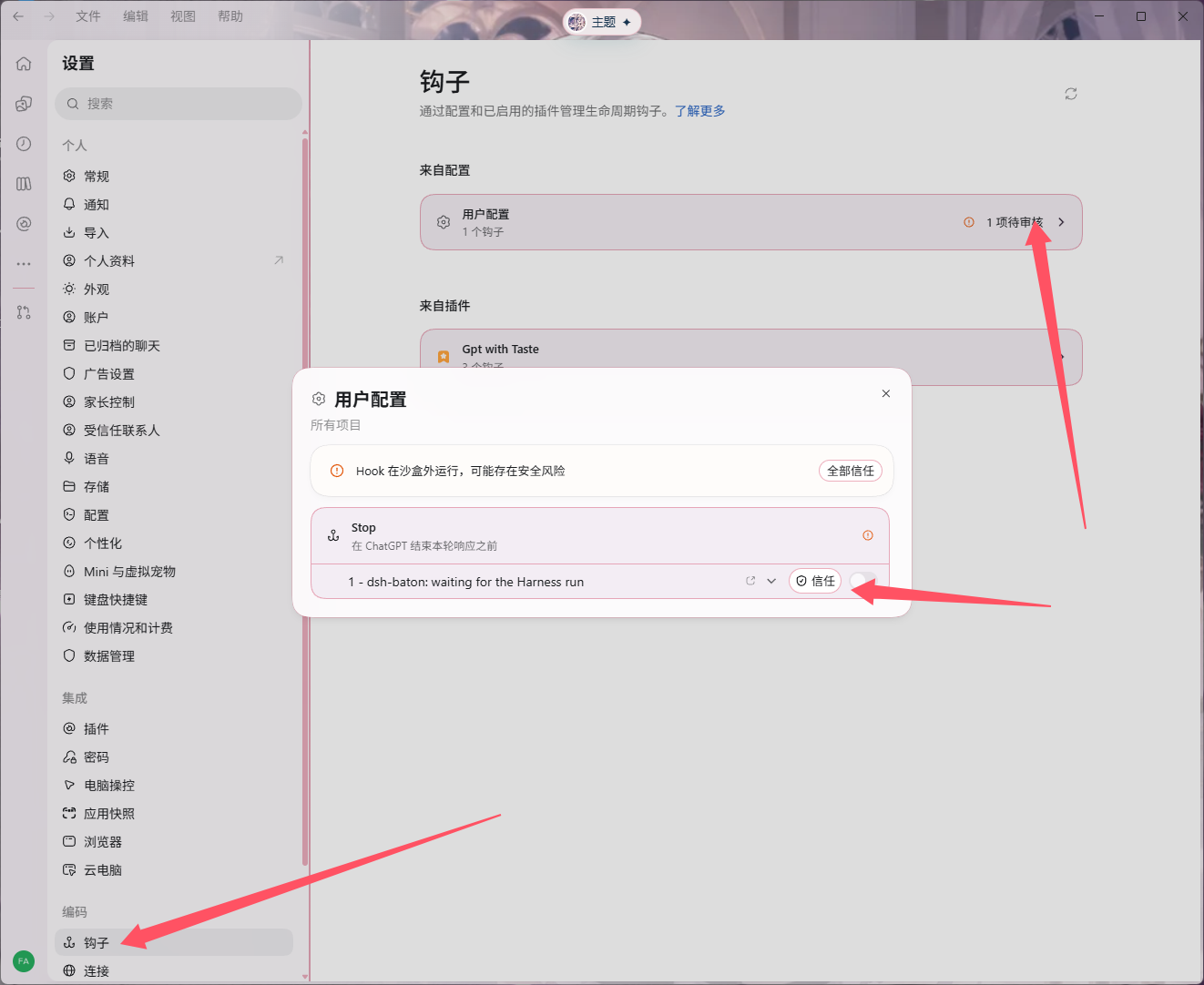Open 外观 settings
Viewport: 1204px width, 985px height.
pyautogui.click(x=174, y=289)
